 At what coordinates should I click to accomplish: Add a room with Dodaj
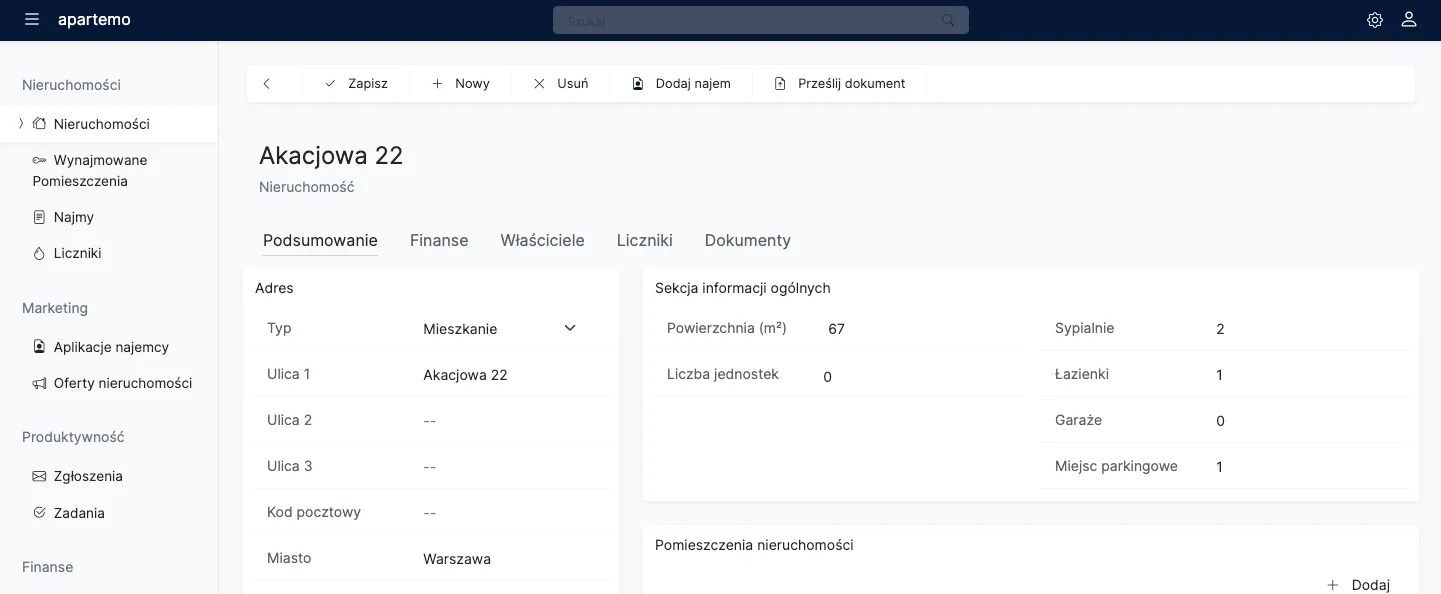click(x=1359, y=585)
